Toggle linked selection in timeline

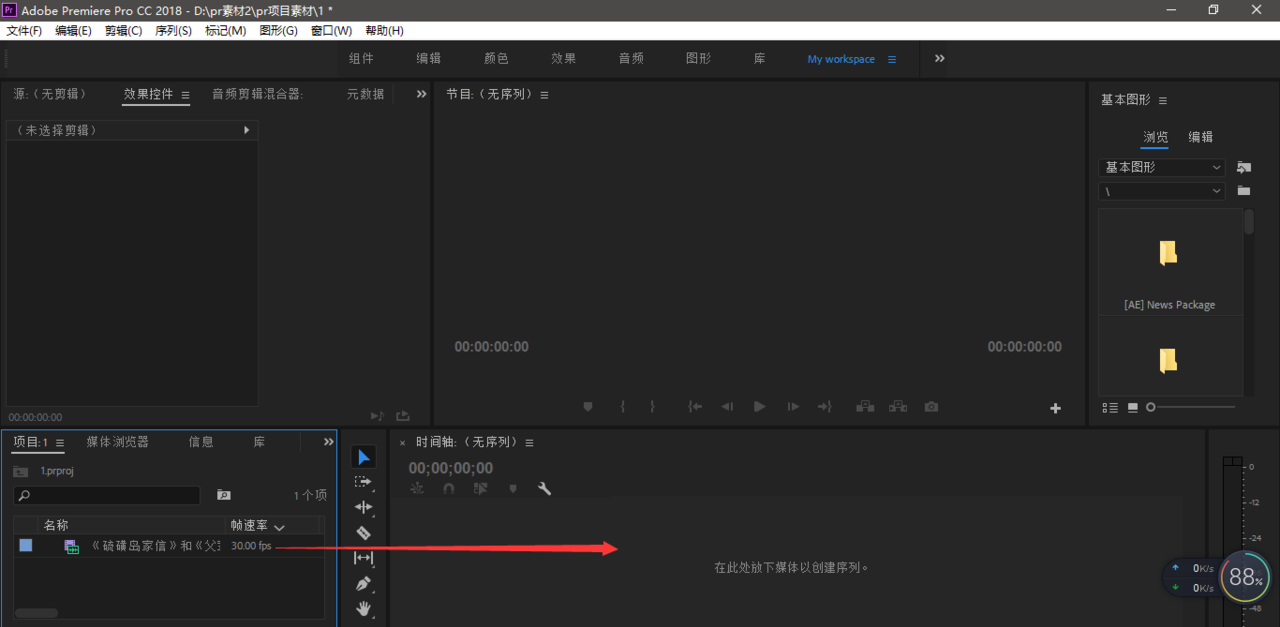click(480, 489)
